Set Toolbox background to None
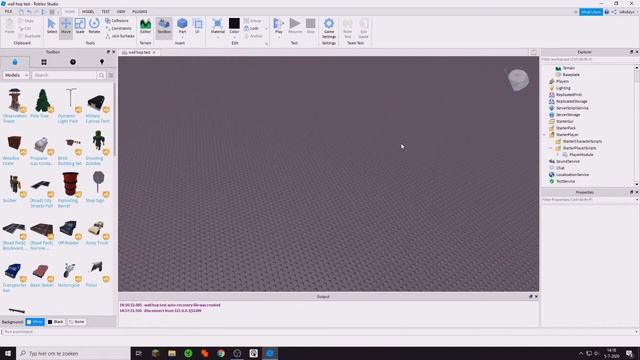Viewport: 640px width, 360px height. point(77,322)
